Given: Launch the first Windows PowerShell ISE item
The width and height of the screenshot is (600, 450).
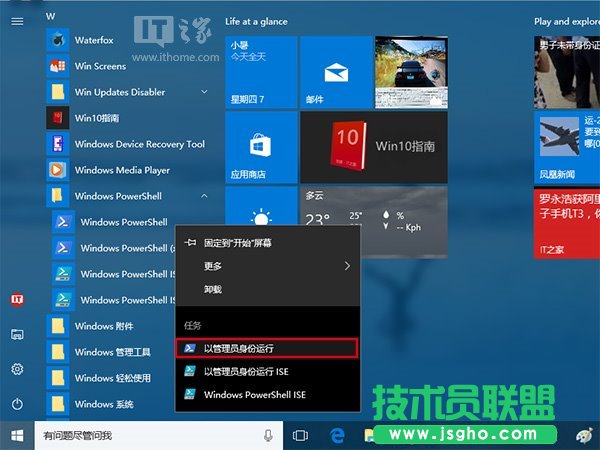Looking at the screenshot, I should tap(114, 274).
